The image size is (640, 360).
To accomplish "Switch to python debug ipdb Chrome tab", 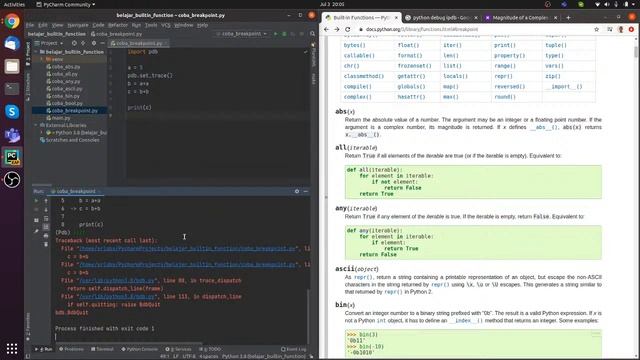I will [x=440, y=18].
